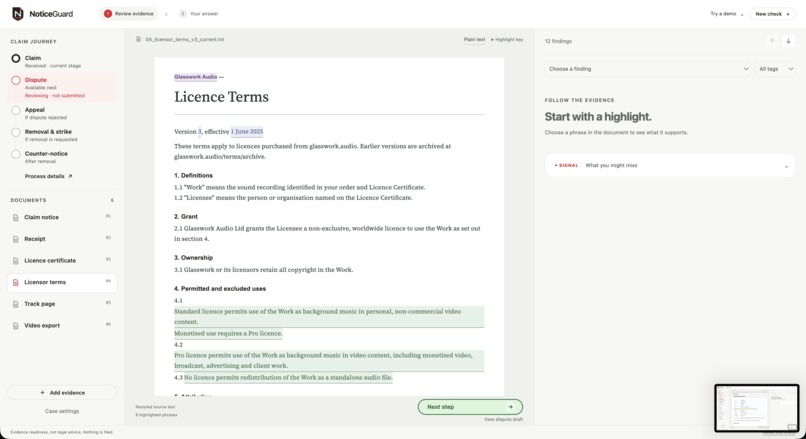806x439 pixels.
Task: Click the 9 highlighted phrases status text
Action: (156, 415)
